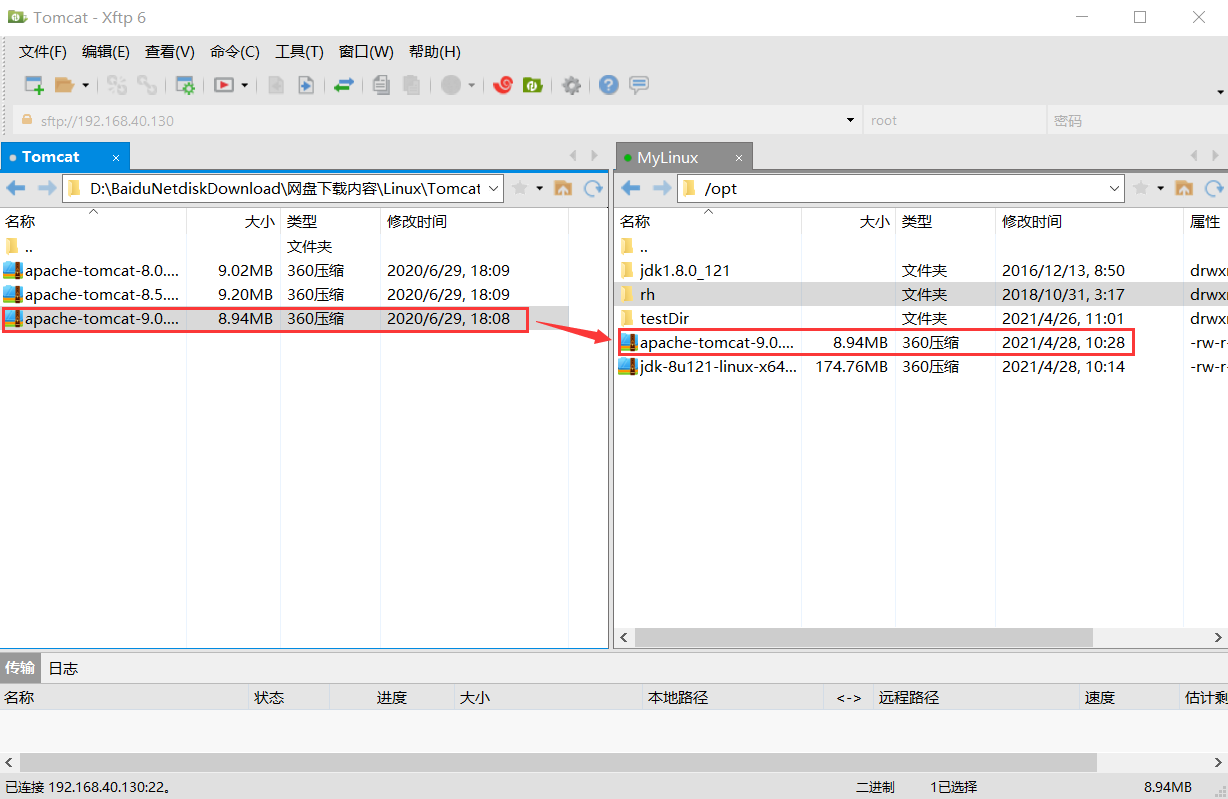Select remote folder testDir

pyautogui.click(x=921, y=319)
